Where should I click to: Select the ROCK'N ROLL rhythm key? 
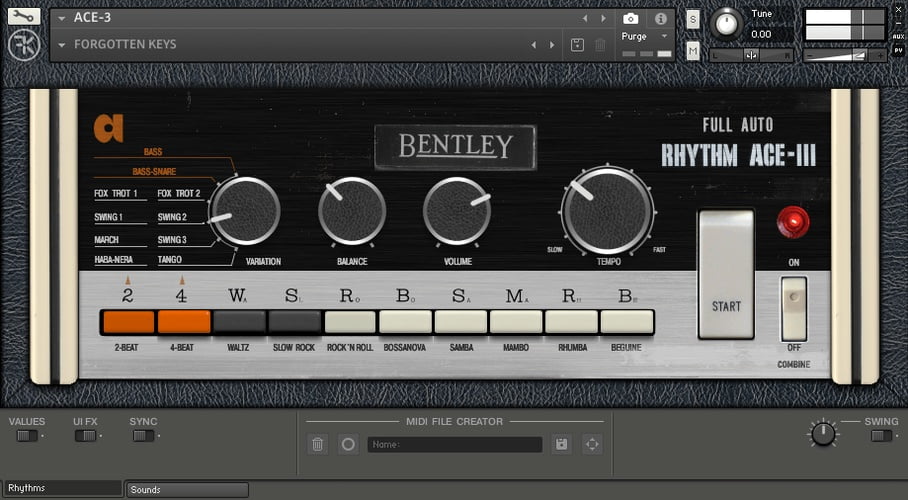tap(350, 322)
